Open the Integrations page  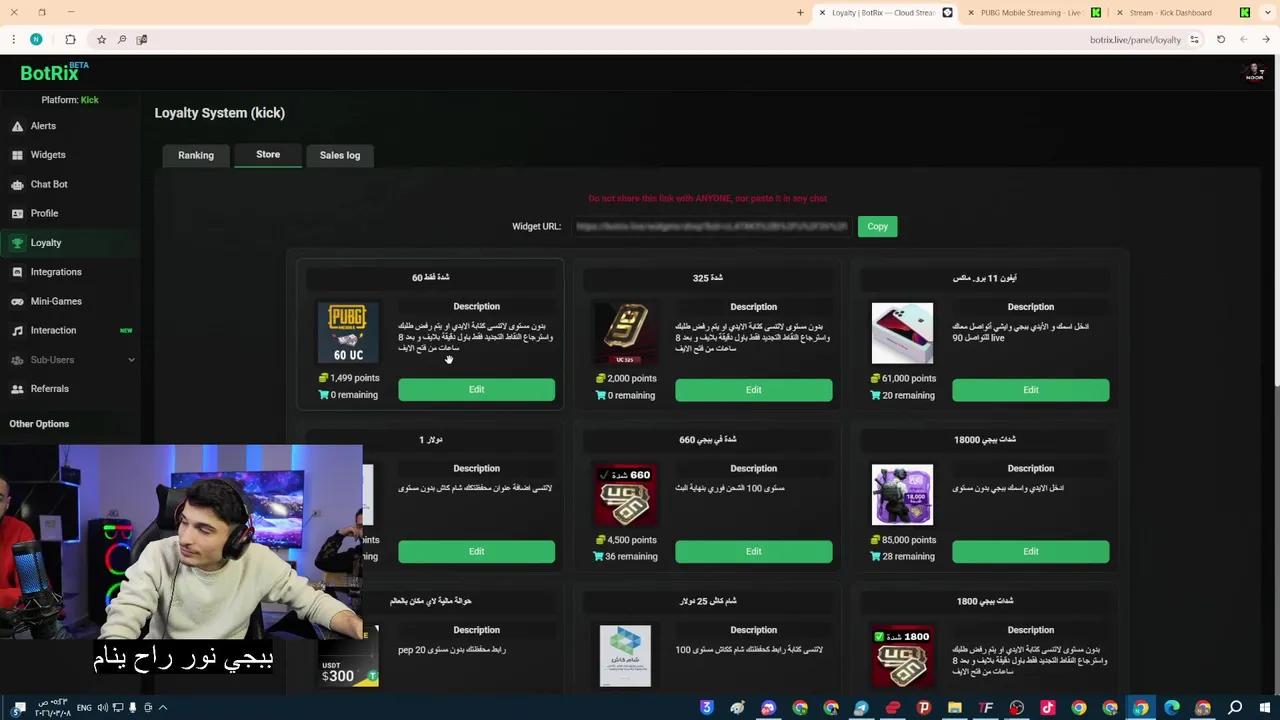56,272
